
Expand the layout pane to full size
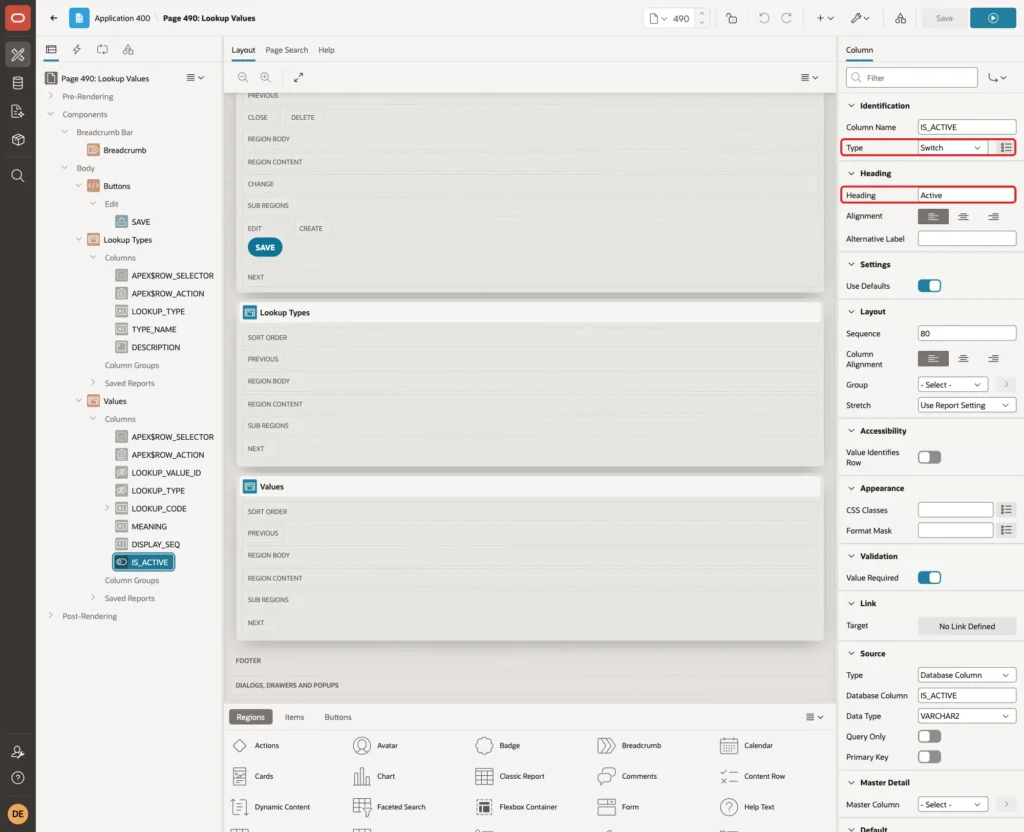click(x=298, y=77)
